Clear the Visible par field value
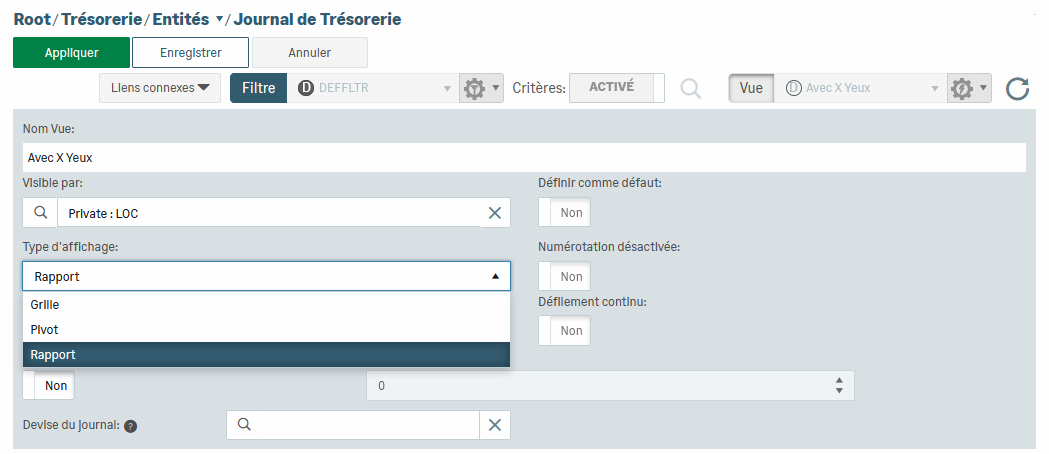Viewport: 1049px width, 454px height. [x=494, y=213]
